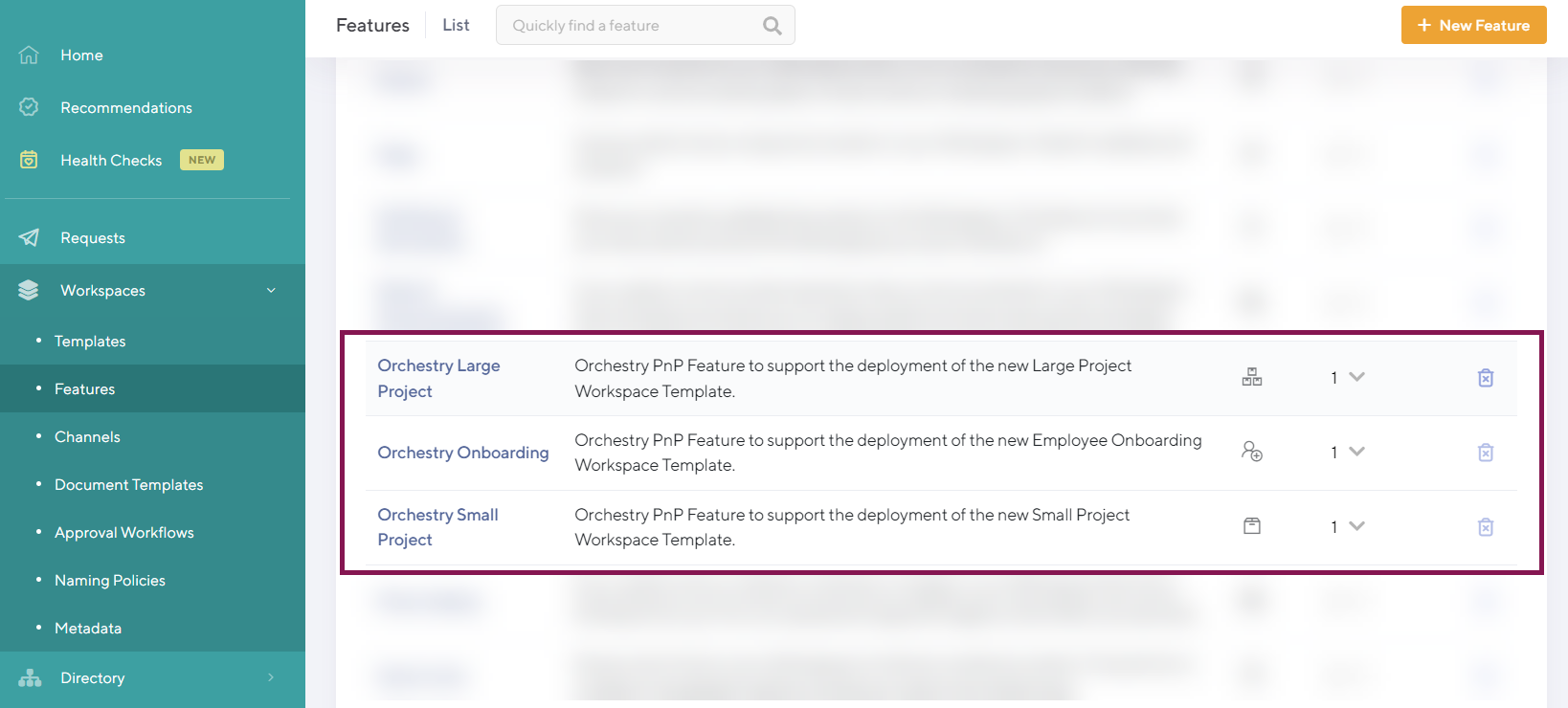1568x708 pixels.
Task: Click the Orchestry Onboarding user-add icon
Action: 1252,452
